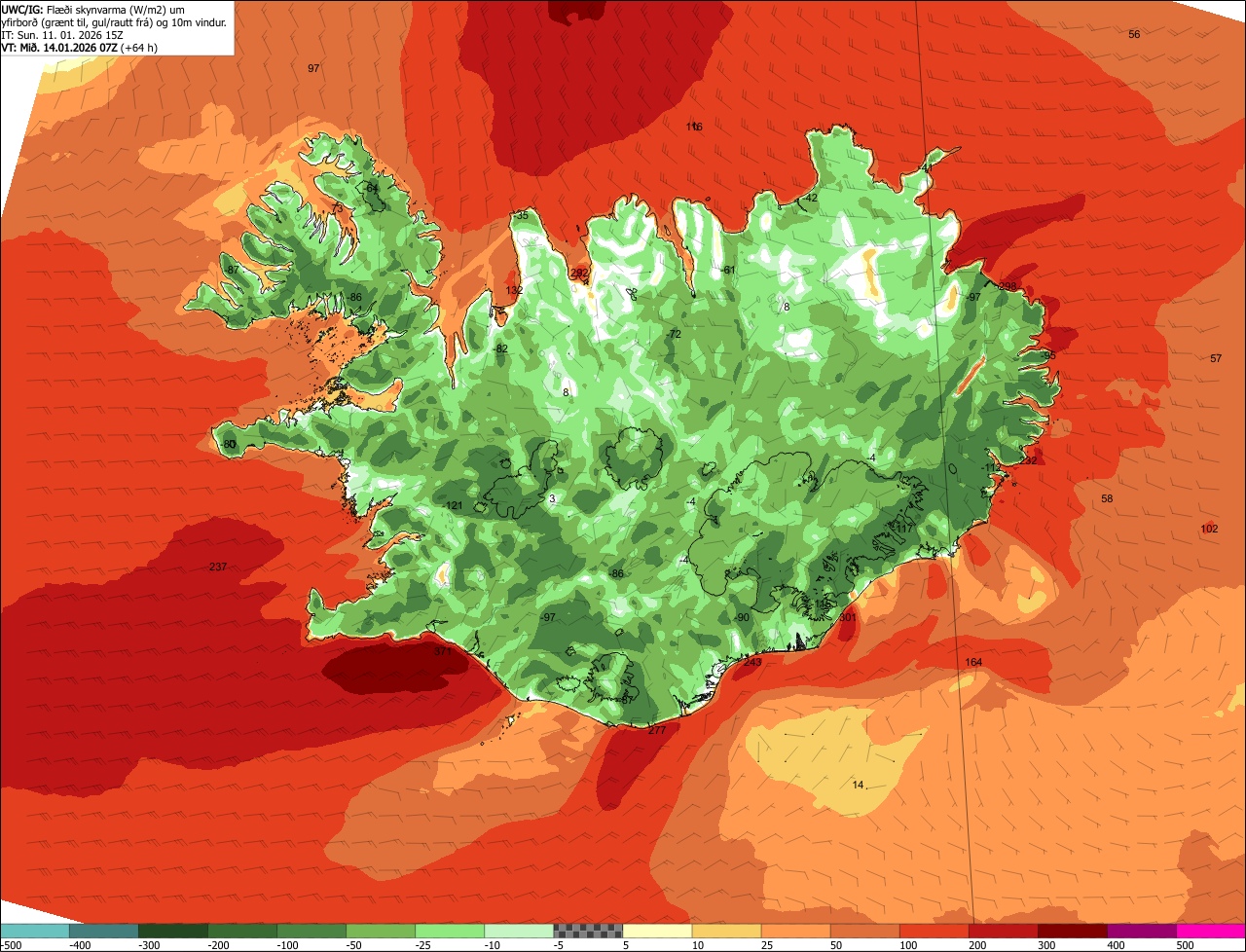This screenshot has width=1246, height=952.
Task: Click the value 298 off the east coast
Action: [1008, 286]
